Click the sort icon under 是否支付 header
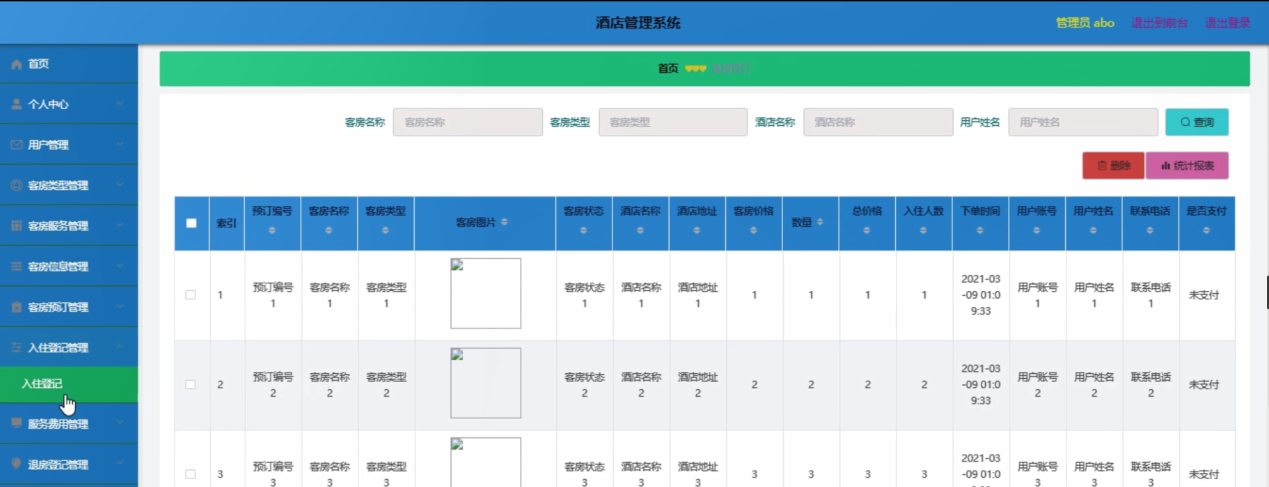Image resolution: width=1269 pixels, height=487 pixels. [1207, 231]
